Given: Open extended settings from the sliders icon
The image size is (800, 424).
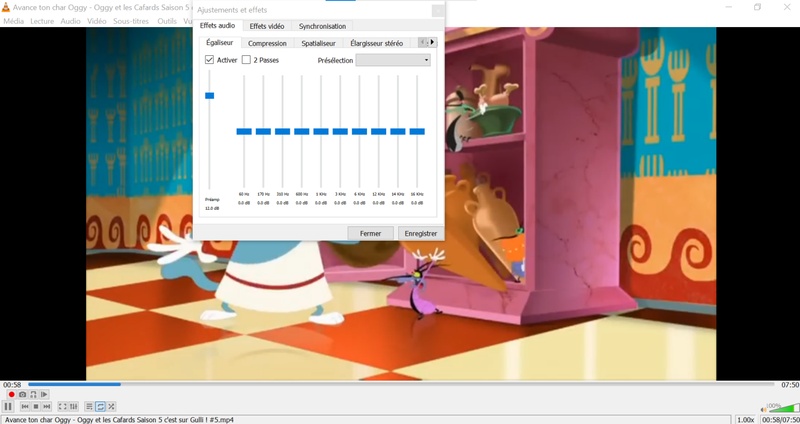Looking at the screenshot, I should [73, 406].
